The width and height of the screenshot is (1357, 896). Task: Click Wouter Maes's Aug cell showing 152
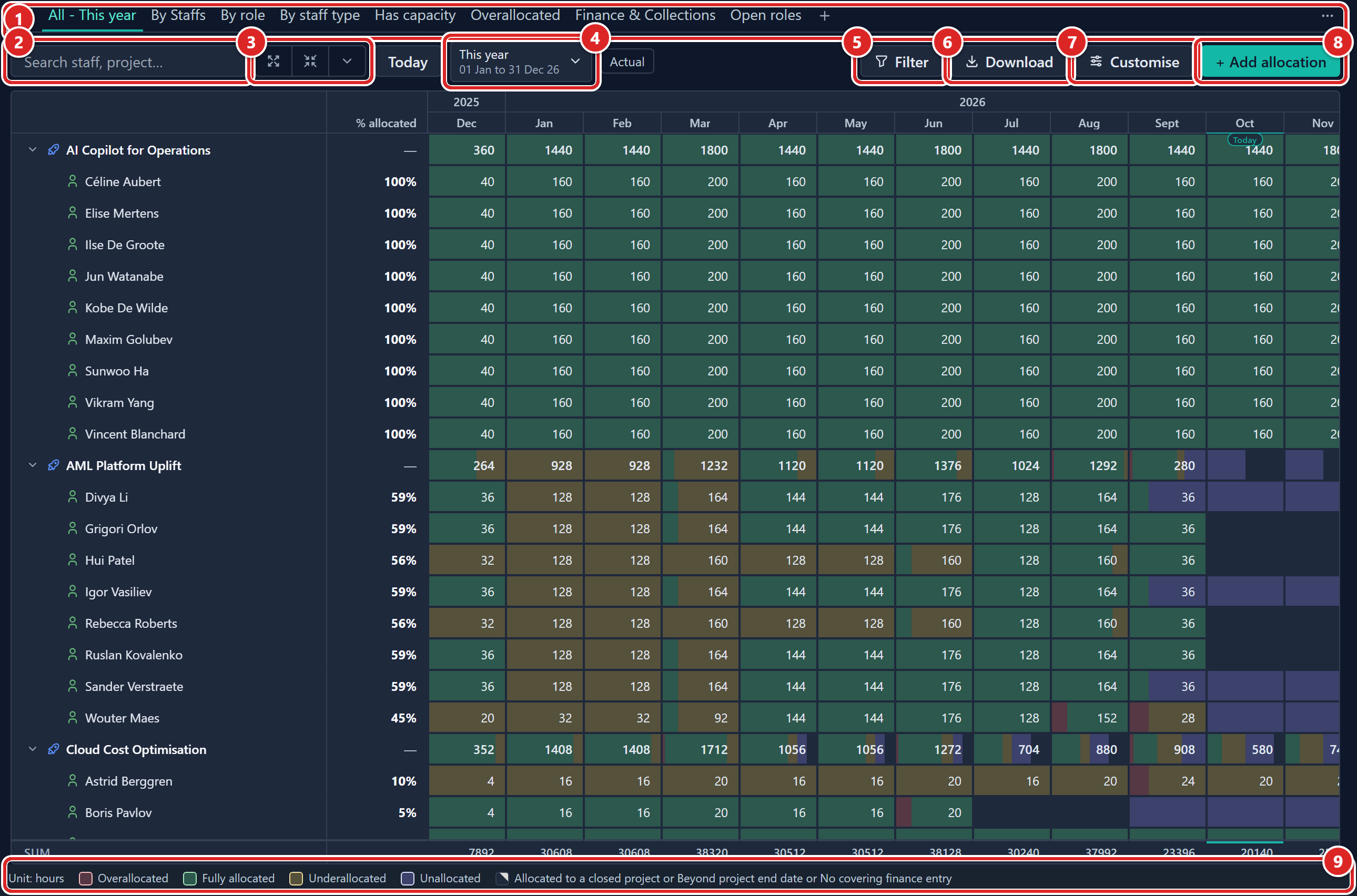pyautogui.click(x=1089, y=718)
